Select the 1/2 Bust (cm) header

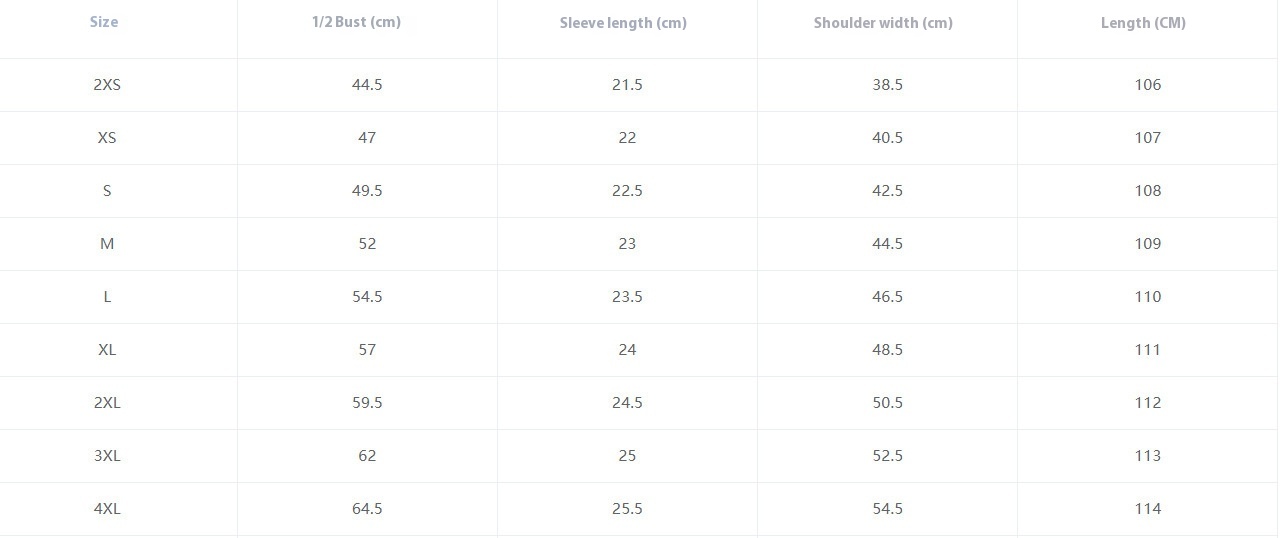[x=356, y=22]
